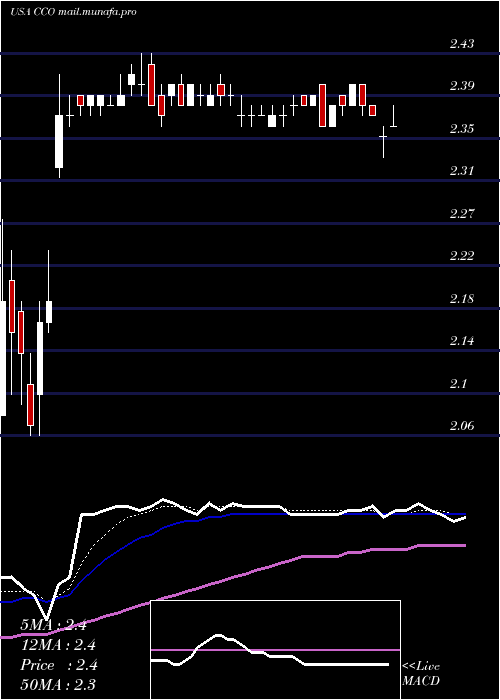This screenshot has height=700, width=500.
Task: Click the 2.22 price axis label
Action: tap(462, 256)
